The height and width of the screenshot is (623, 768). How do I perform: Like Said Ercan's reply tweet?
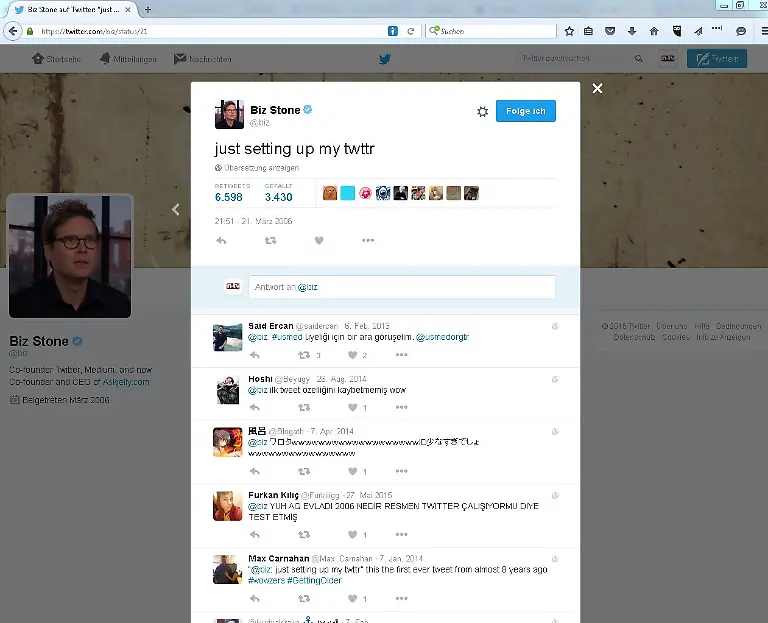352,354
